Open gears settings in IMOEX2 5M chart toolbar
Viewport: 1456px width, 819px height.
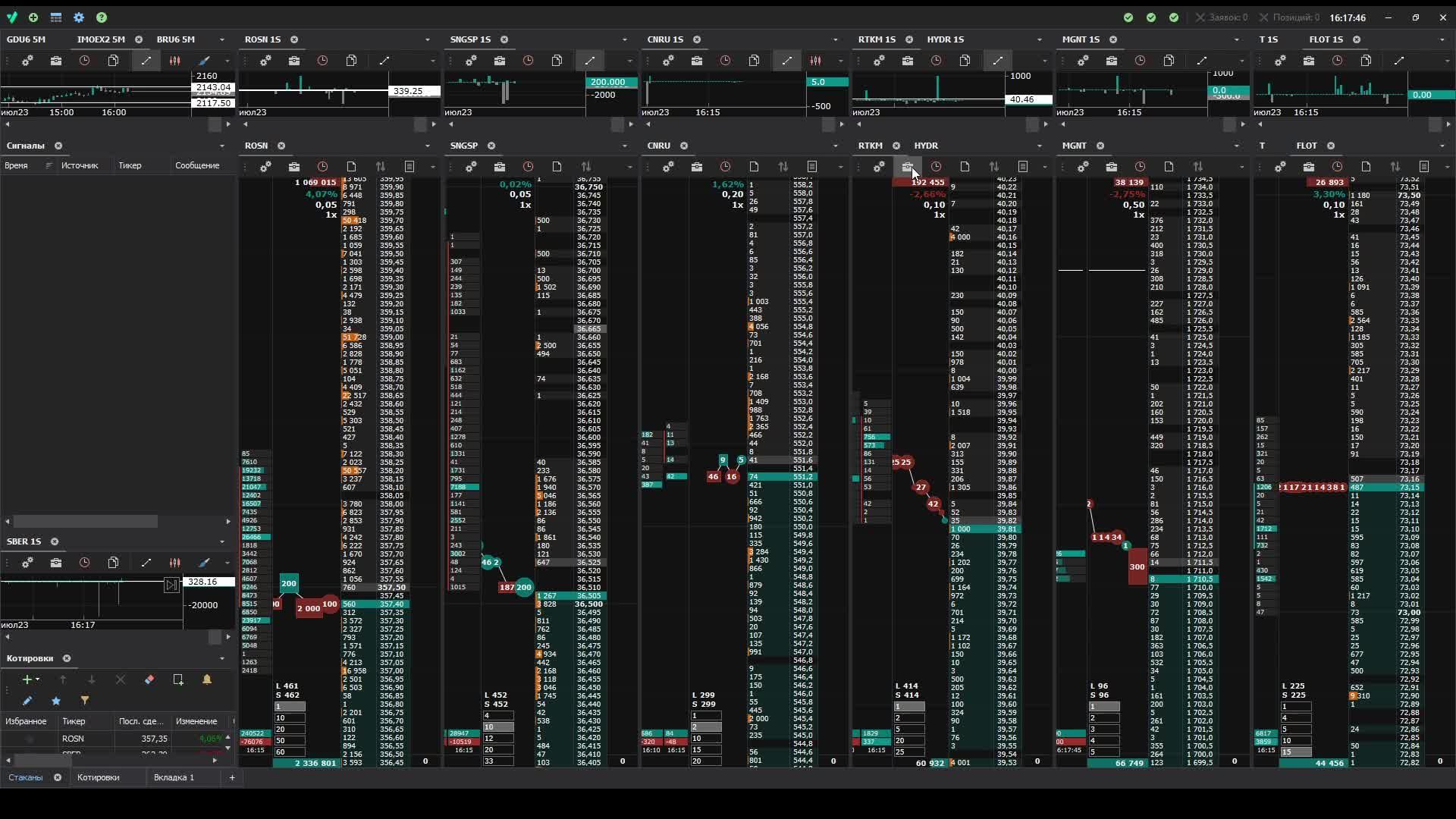[27, 61]
